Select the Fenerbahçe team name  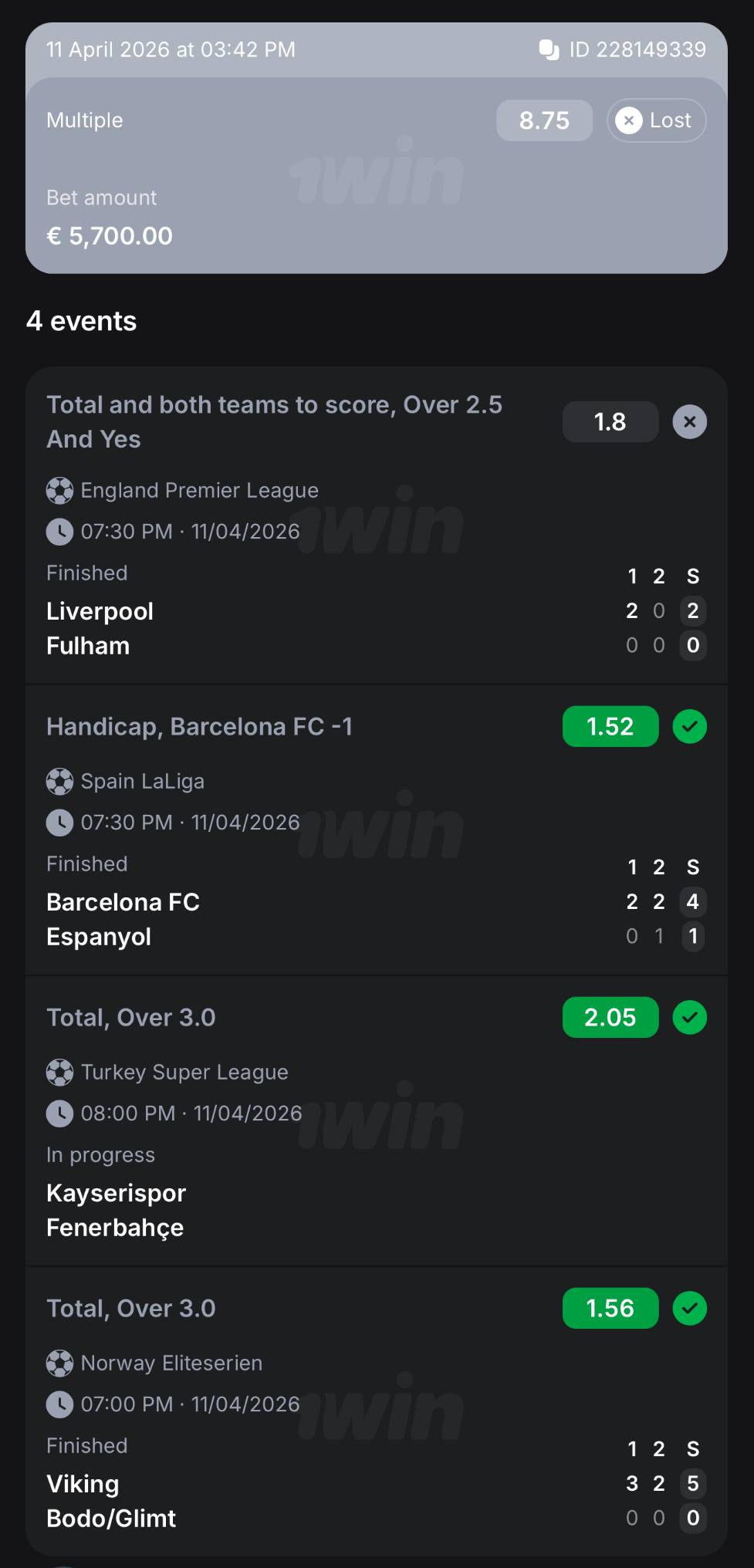point(115,1228)
